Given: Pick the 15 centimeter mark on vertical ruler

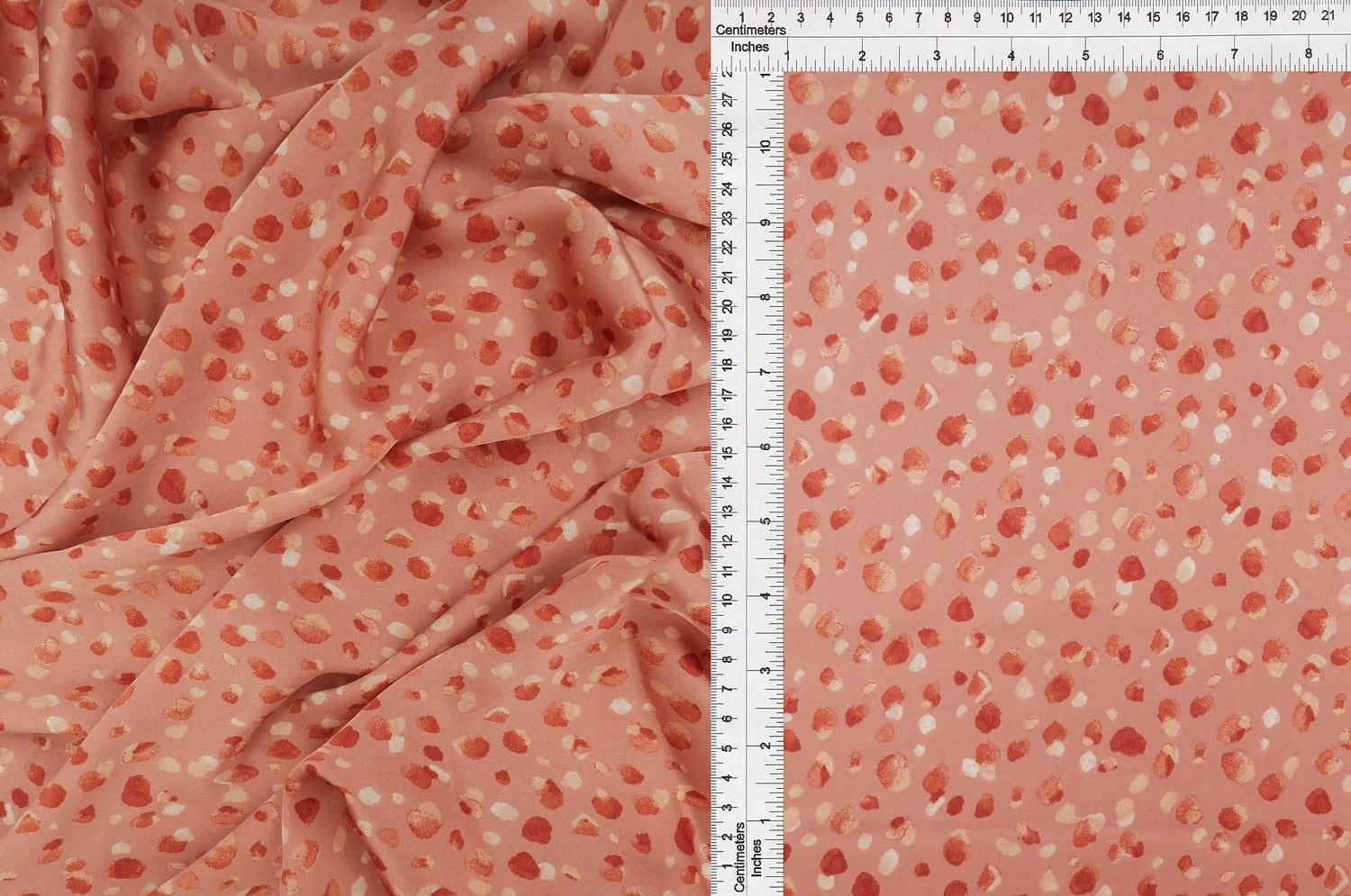Looking at the screenshot, I should (x=726, y=452).
